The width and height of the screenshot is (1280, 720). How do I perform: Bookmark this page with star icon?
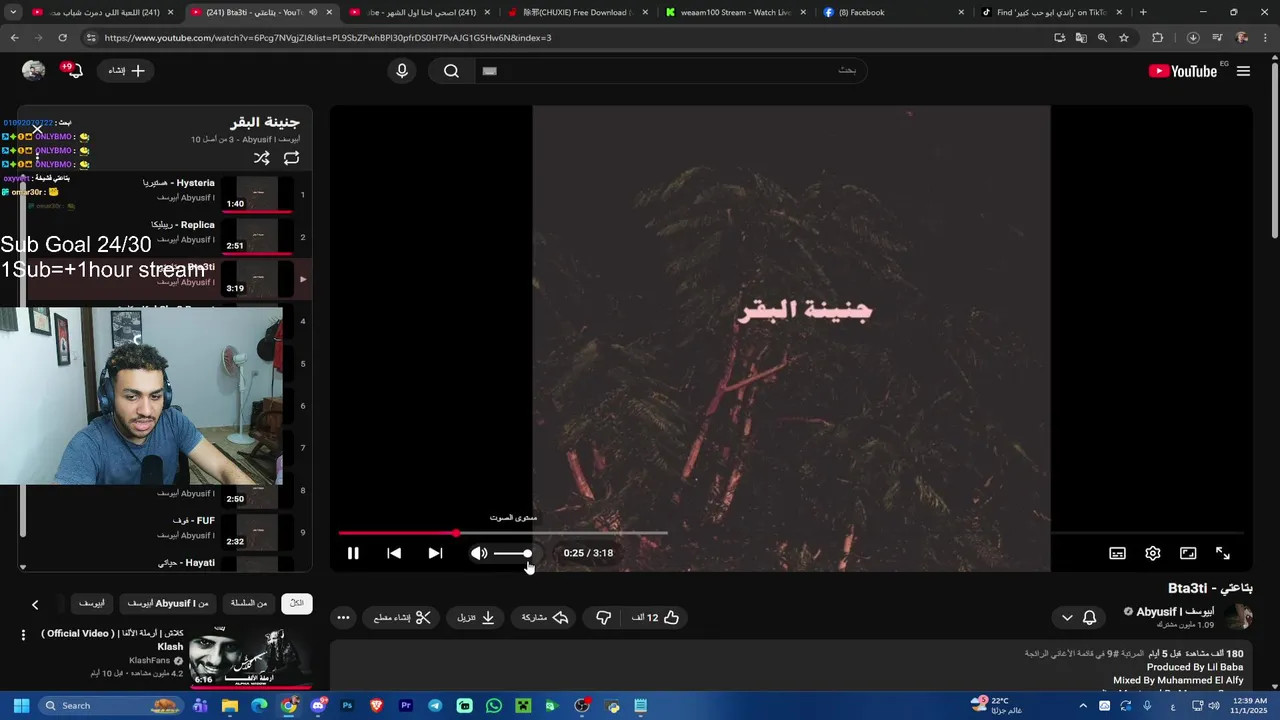point(1124,37)
